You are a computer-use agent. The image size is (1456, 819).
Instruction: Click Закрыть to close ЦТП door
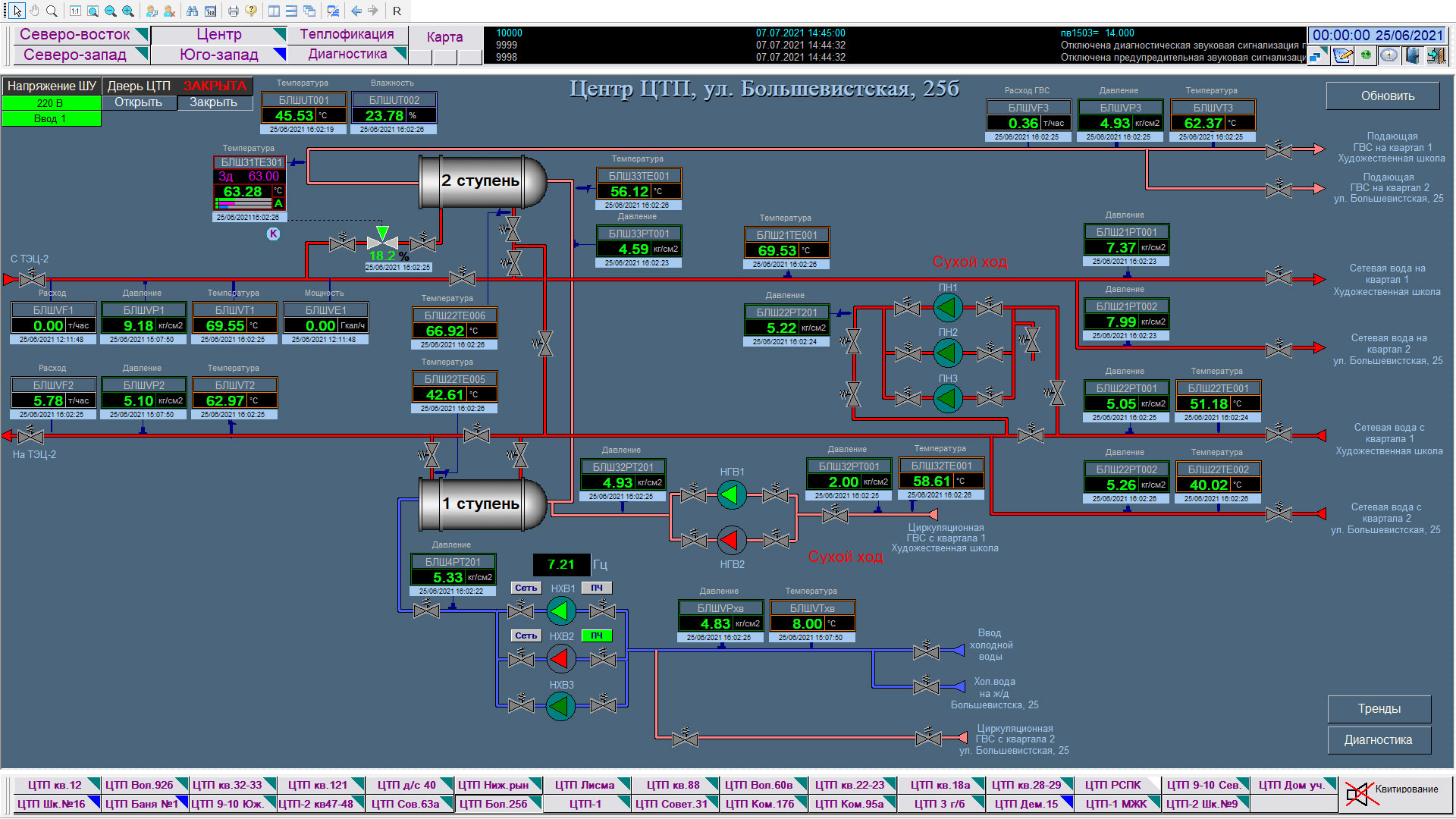tap(214, 102)
